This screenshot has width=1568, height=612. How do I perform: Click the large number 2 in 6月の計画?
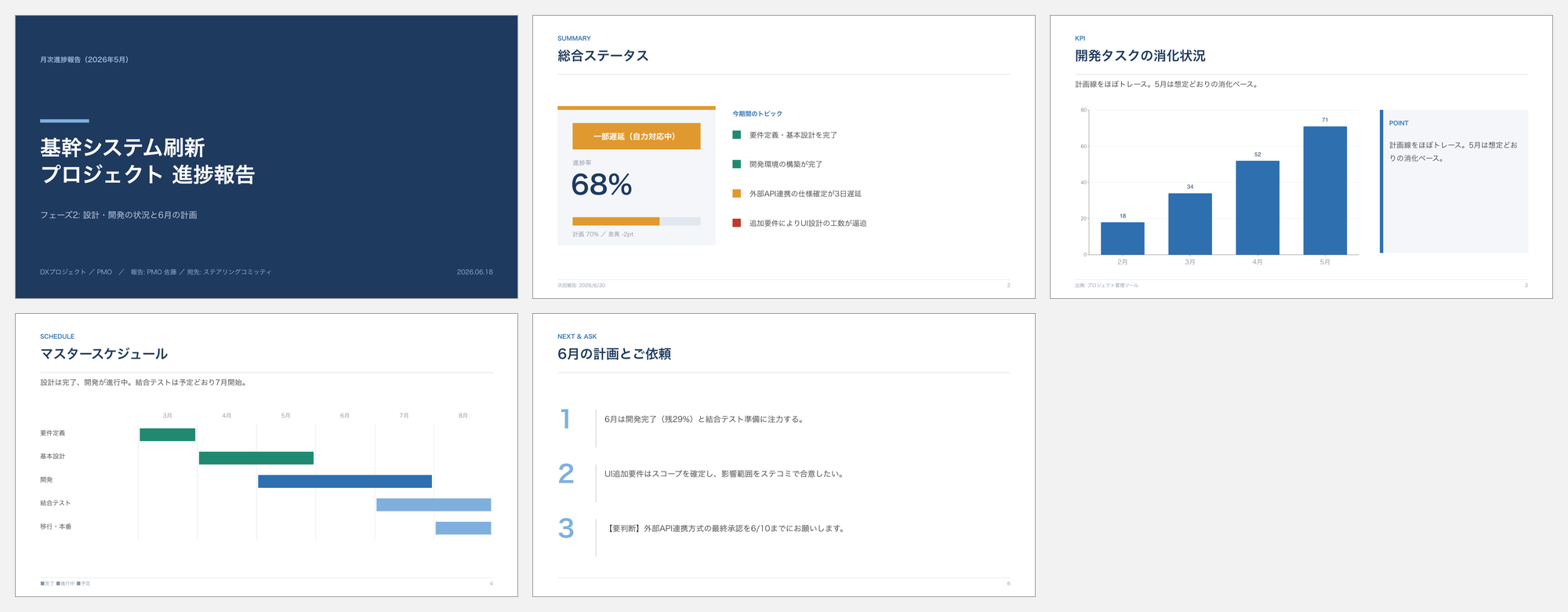click(x=566, y=474)
